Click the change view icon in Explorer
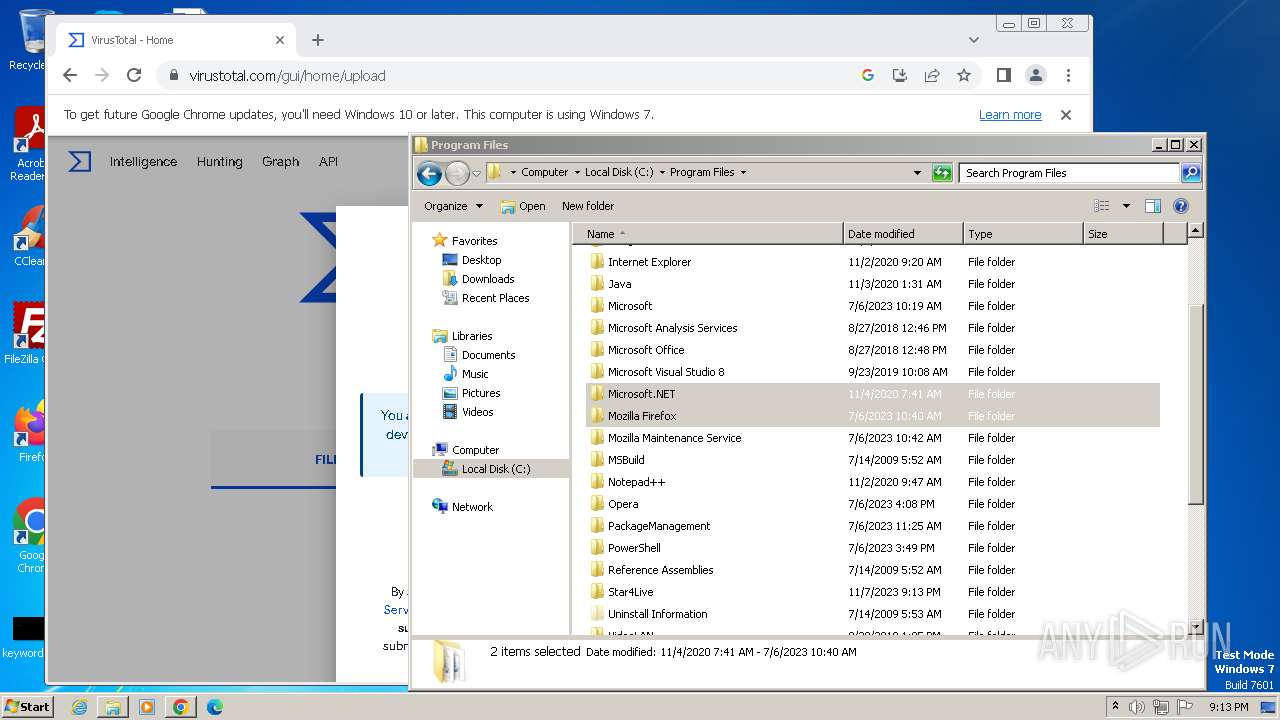This screenshot has height=720, width=1280. point(1102,206)
